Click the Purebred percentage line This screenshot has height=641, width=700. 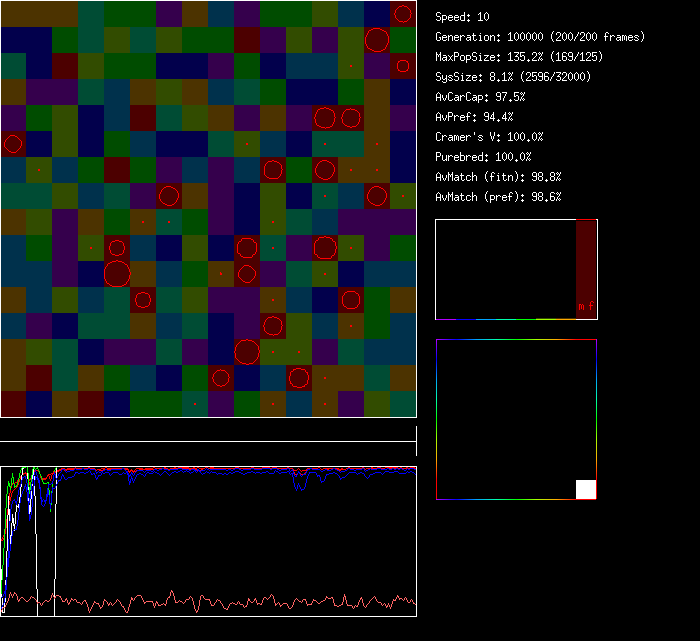click(483, 157)
